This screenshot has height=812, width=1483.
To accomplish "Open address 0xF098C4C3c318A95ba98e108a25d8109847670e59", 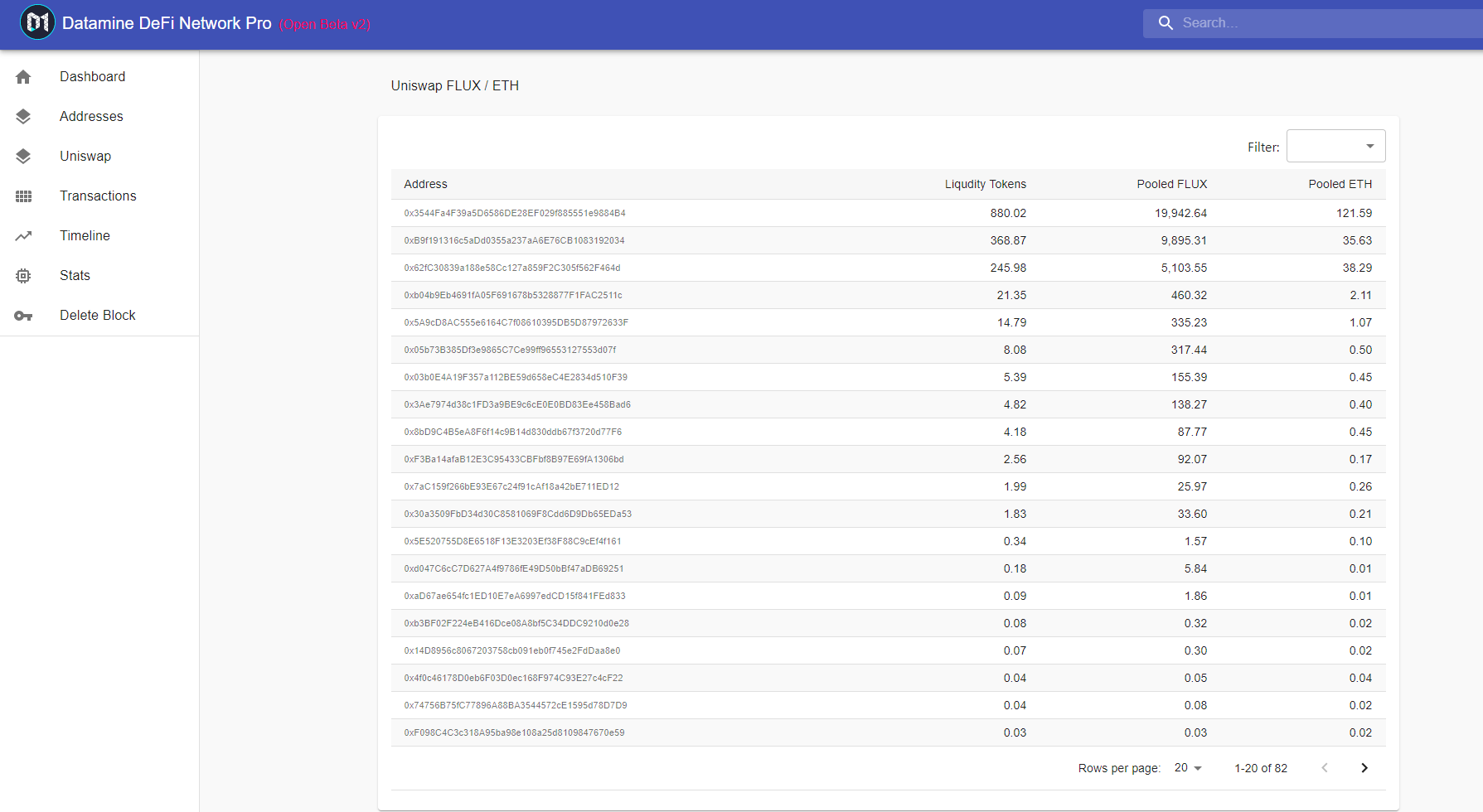I will pos(514,732).
